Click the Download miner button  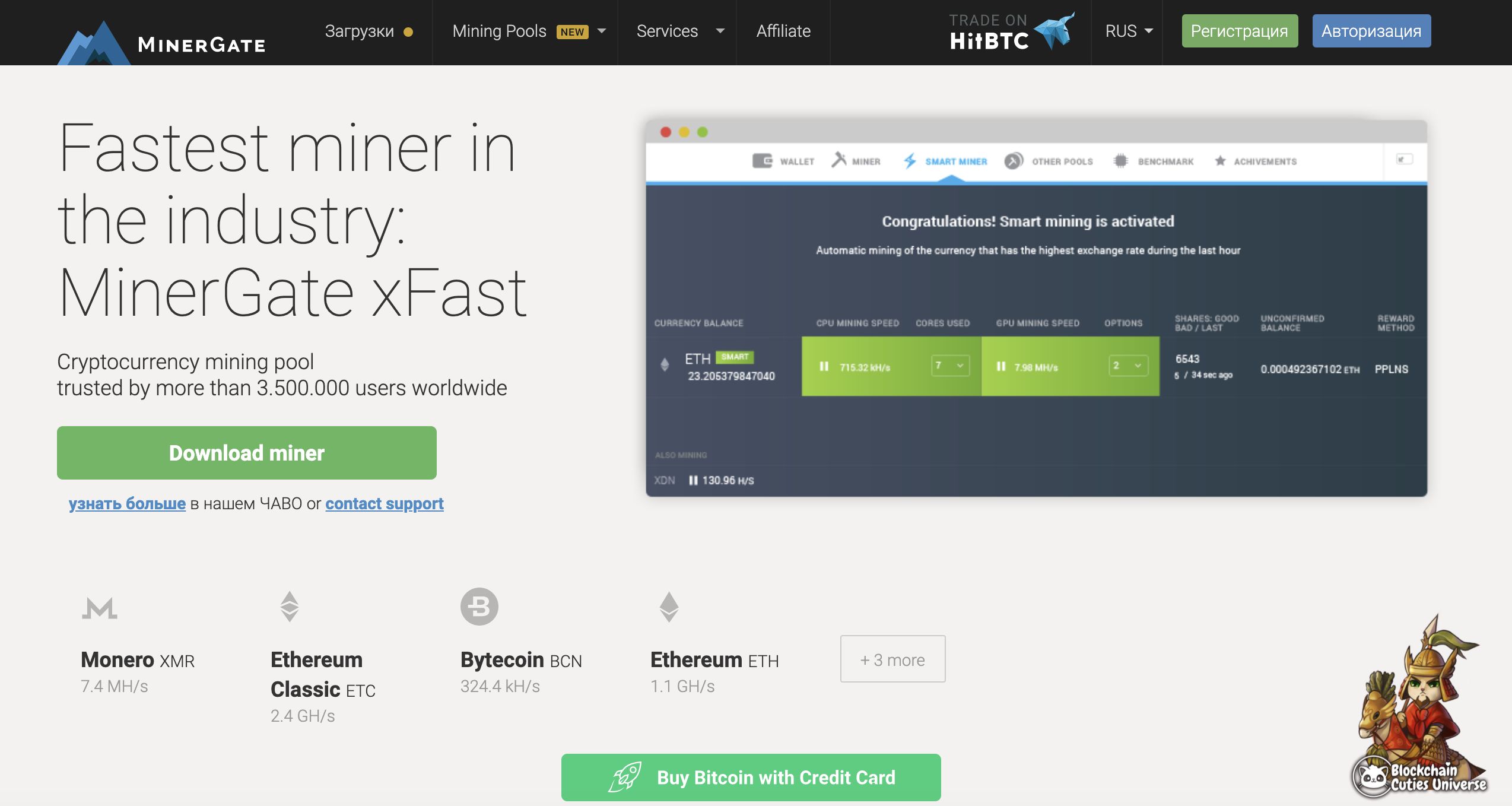tap(247, 453)
